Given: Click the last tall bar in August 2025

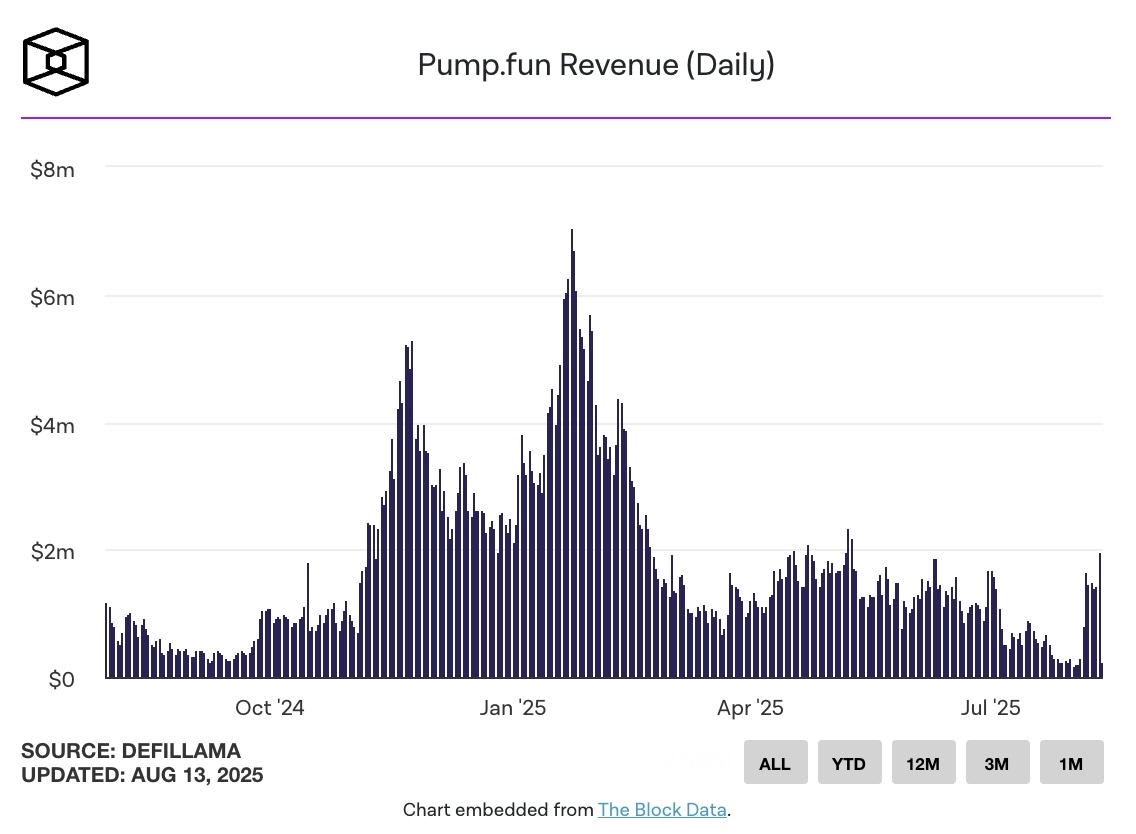Looking at the screenshot, I should 1099,615.
